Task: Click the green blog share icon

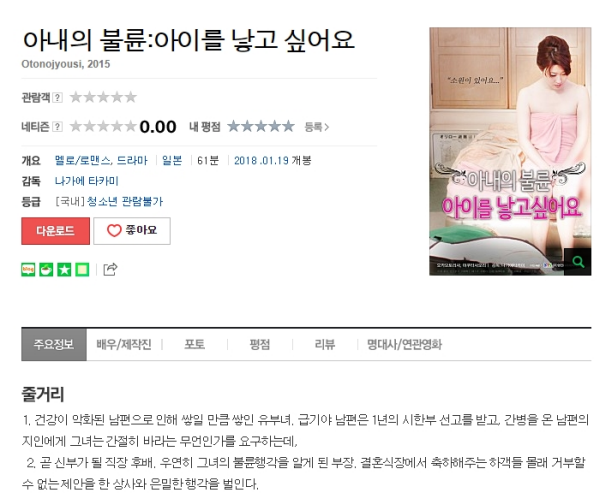Action: tap(28, 269)
